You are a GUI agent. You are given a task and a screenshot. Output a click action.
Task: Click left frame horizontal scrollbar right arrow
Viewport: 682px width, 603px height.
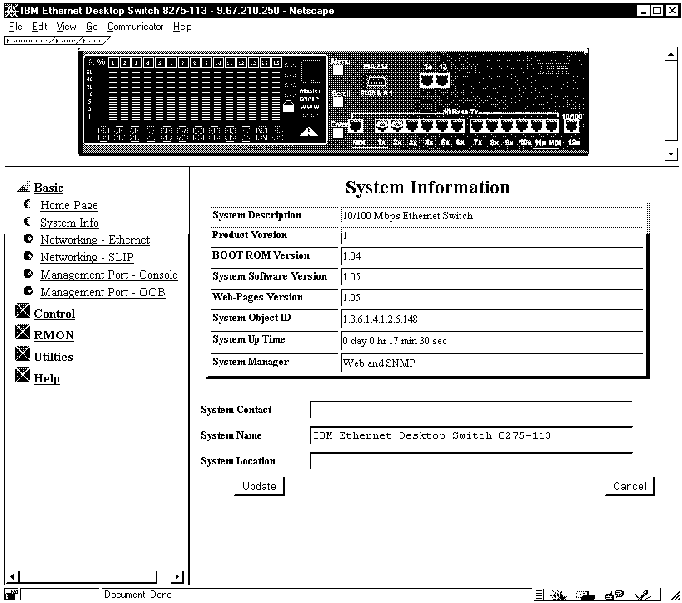tap(178, 577)
